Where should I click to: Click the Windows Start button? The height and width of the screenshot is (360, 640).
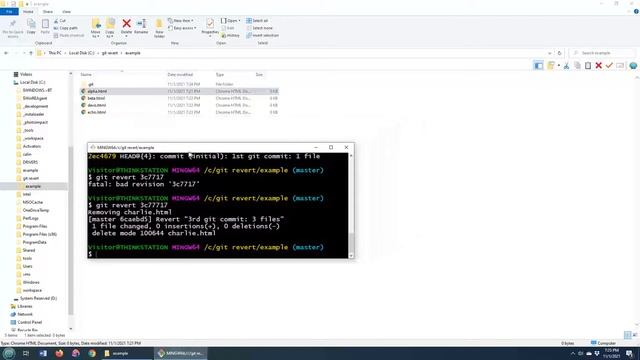click(x=9, y=353)
